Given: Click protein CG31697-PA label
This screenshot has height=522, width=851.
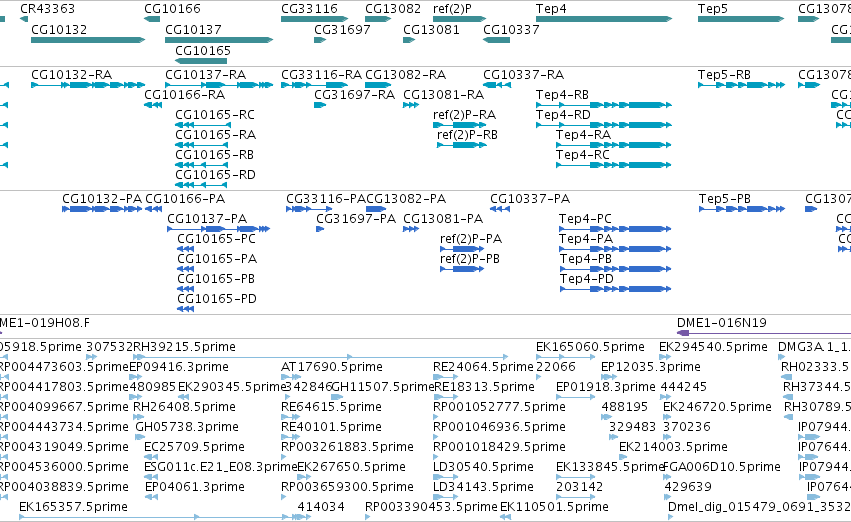Looking at the screenshot, I should coord(356,219).
